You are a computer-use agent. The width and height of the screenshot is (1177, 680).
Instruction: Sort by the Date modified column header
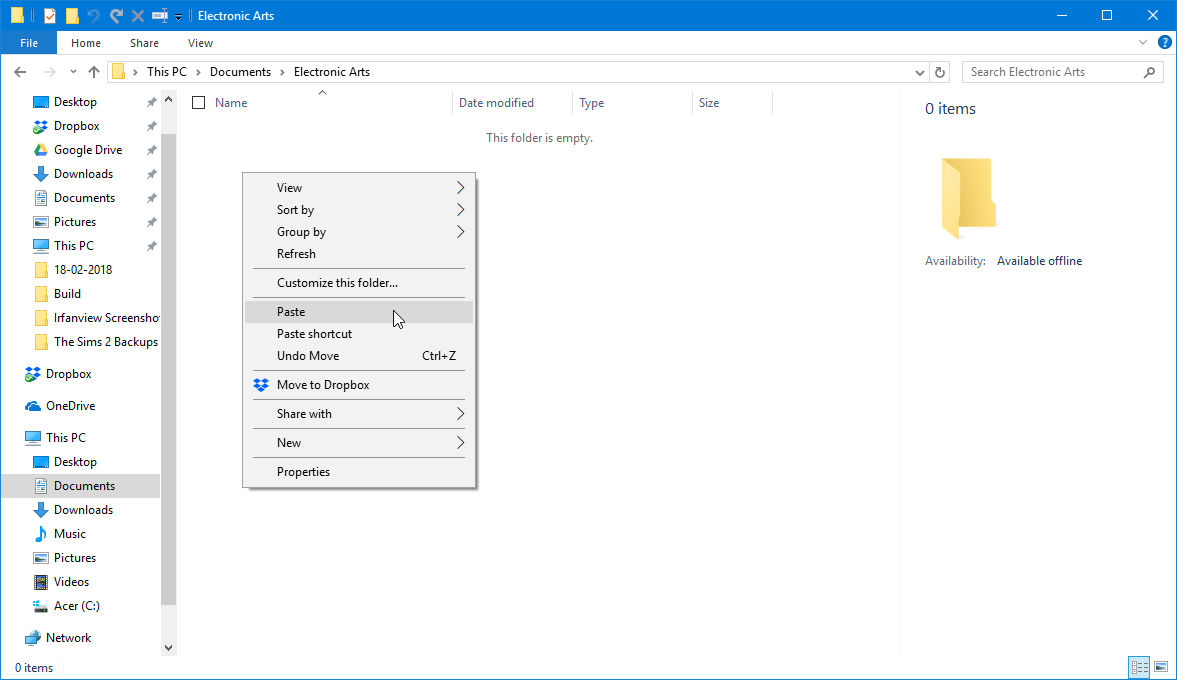496,103
